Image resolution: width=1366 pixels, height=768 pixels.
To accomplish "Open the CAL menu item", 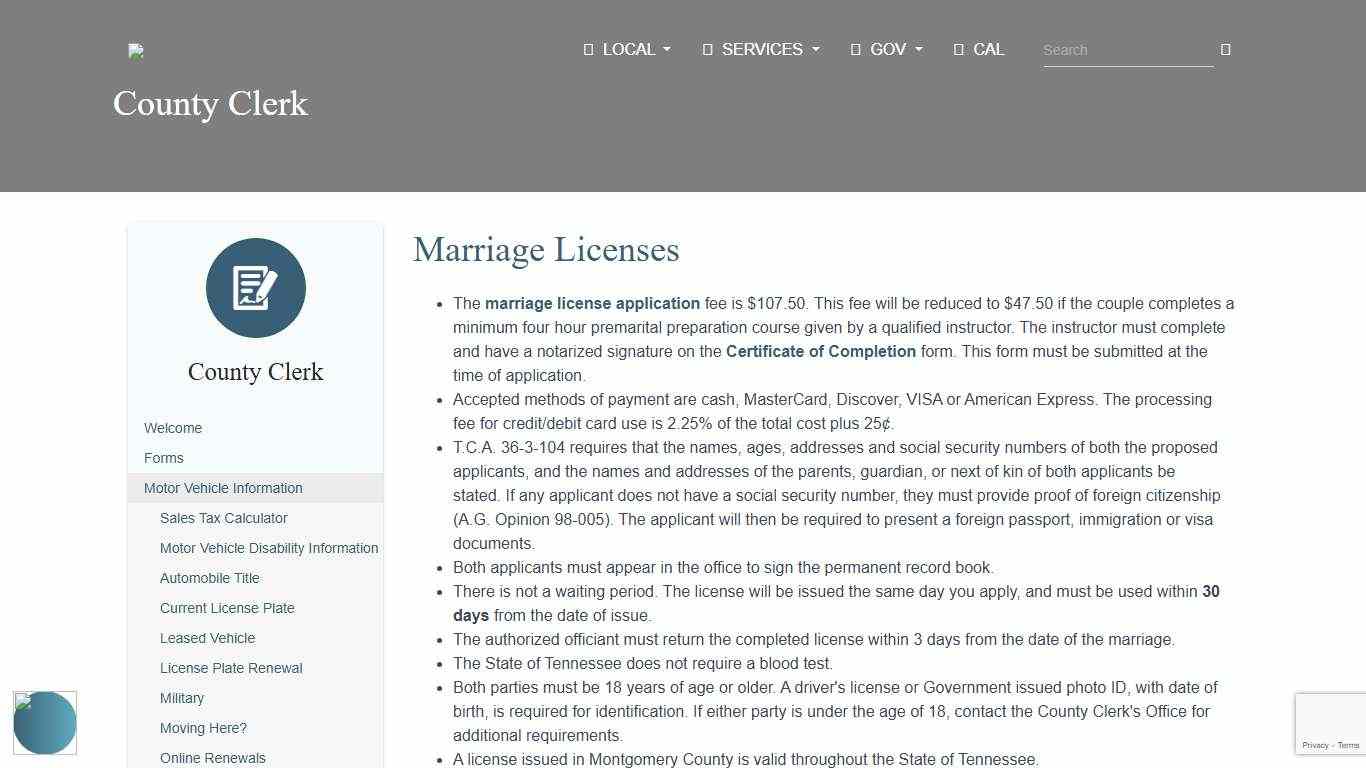I will [x=979, y=49].
